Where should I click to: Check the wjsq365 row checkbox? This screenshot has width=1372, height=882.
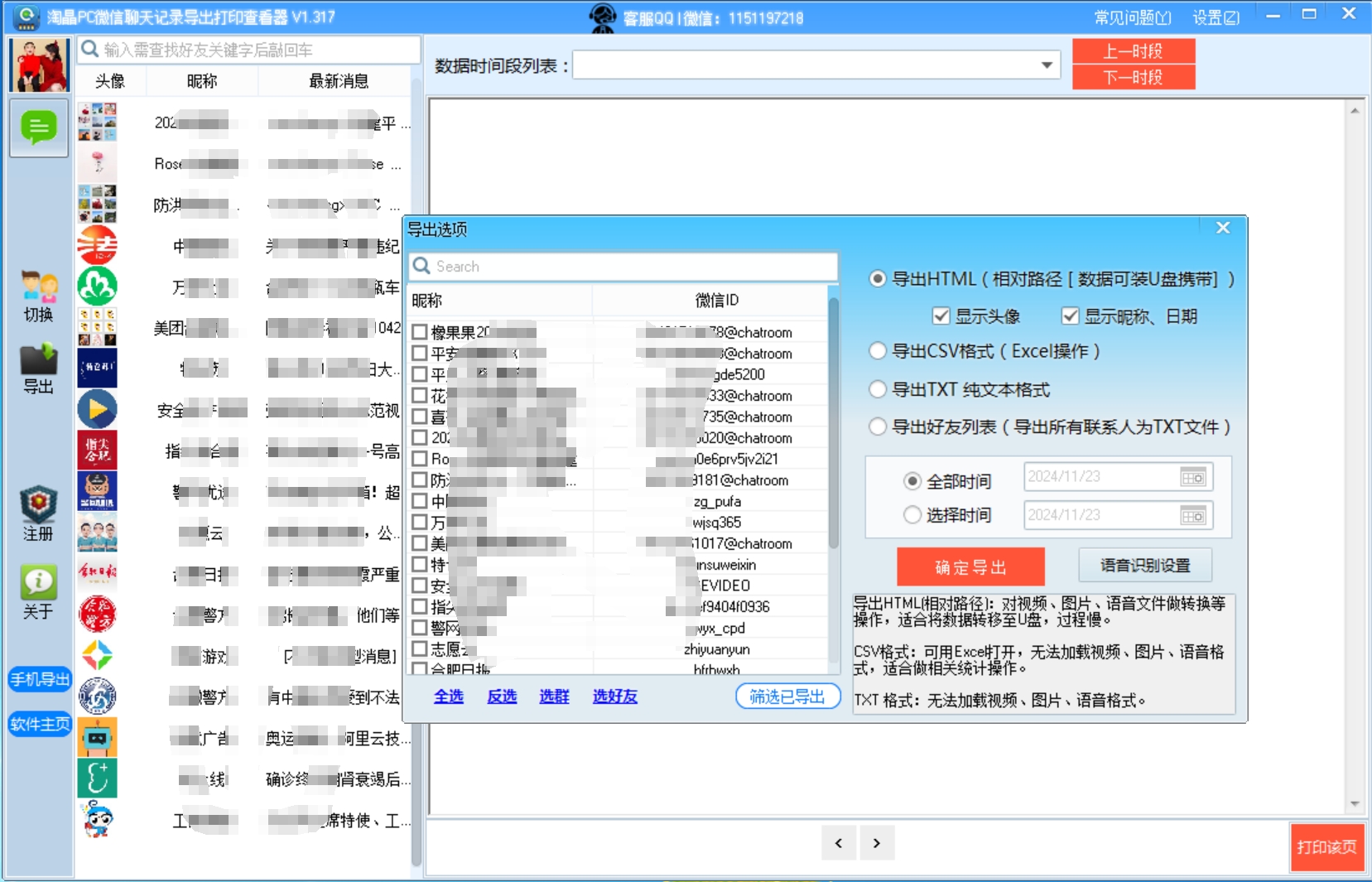click(420, 522)
